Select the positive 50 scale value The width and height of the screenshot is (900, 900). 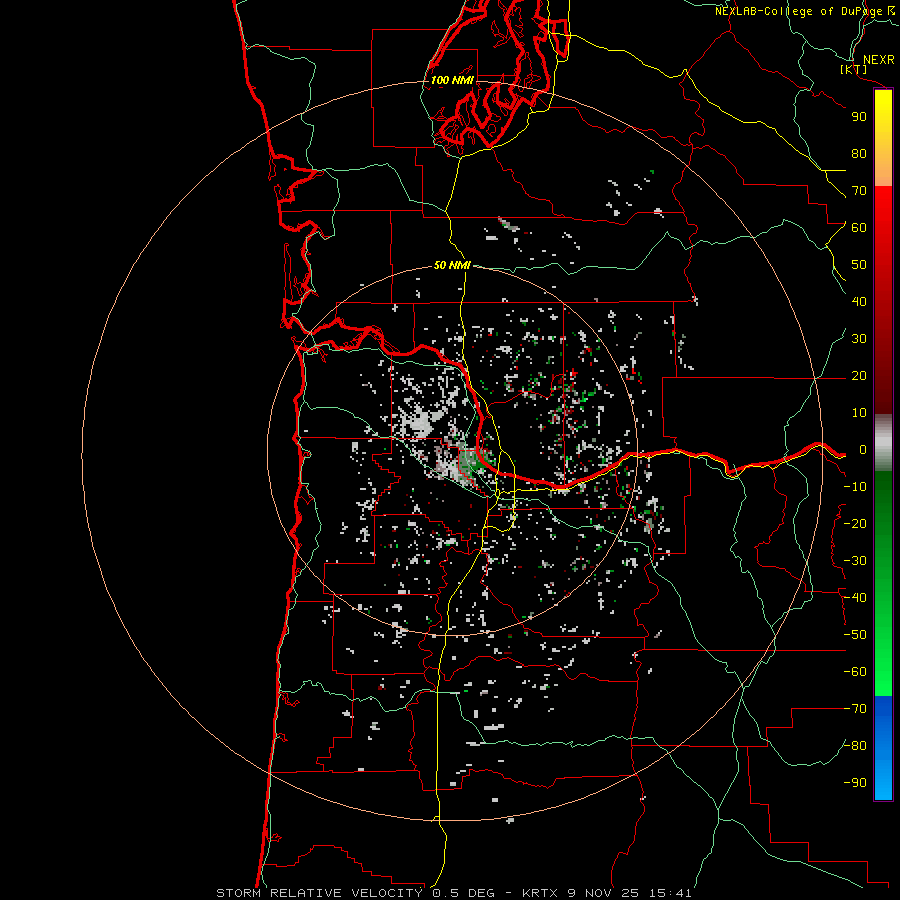(859, 265)
